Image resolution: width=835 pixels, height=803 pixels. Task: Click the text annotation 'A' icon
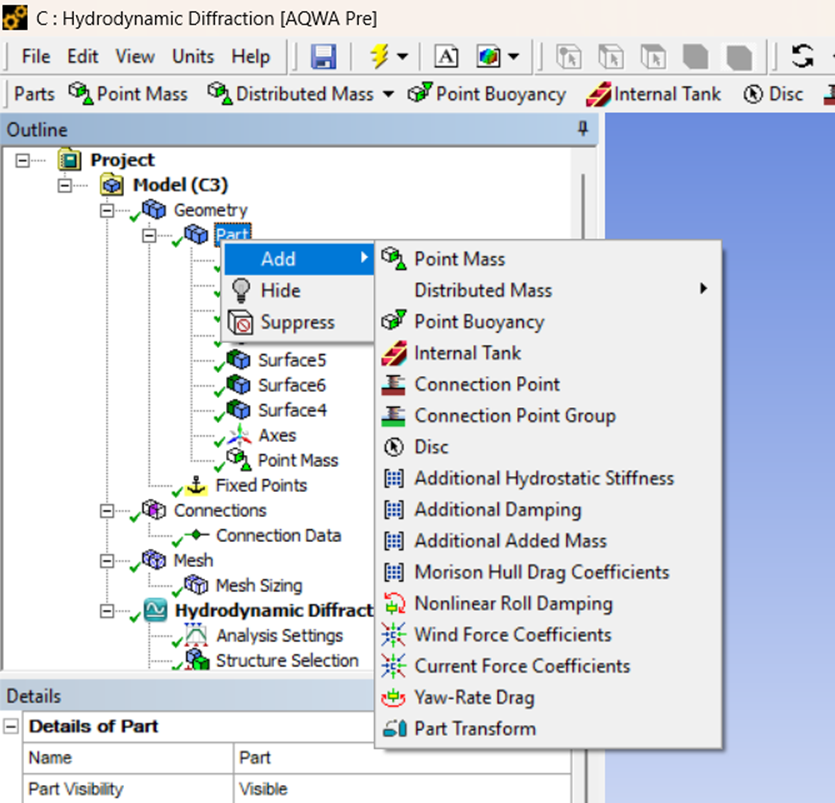click(446, 56)
